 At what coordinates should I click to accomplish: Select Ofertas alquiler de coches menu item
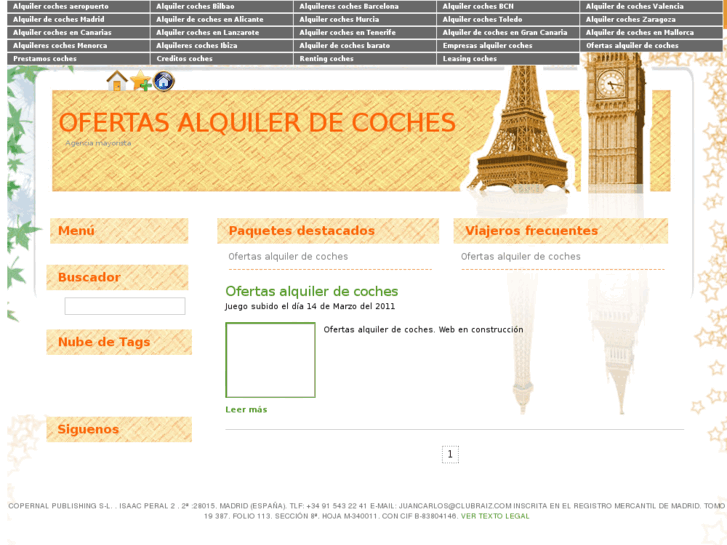[651, 45]
